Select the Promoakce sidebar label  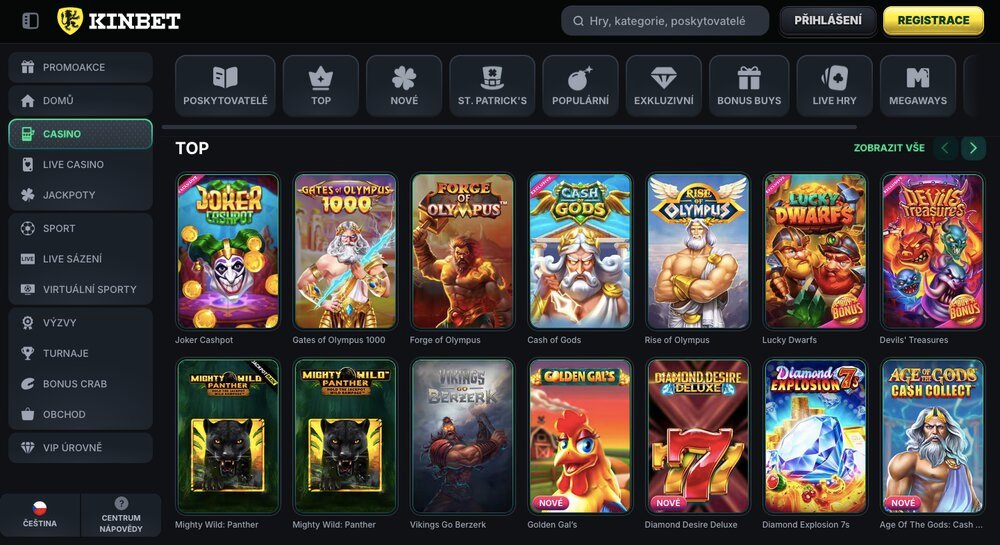pyautogui.click(x=74, y=67)
